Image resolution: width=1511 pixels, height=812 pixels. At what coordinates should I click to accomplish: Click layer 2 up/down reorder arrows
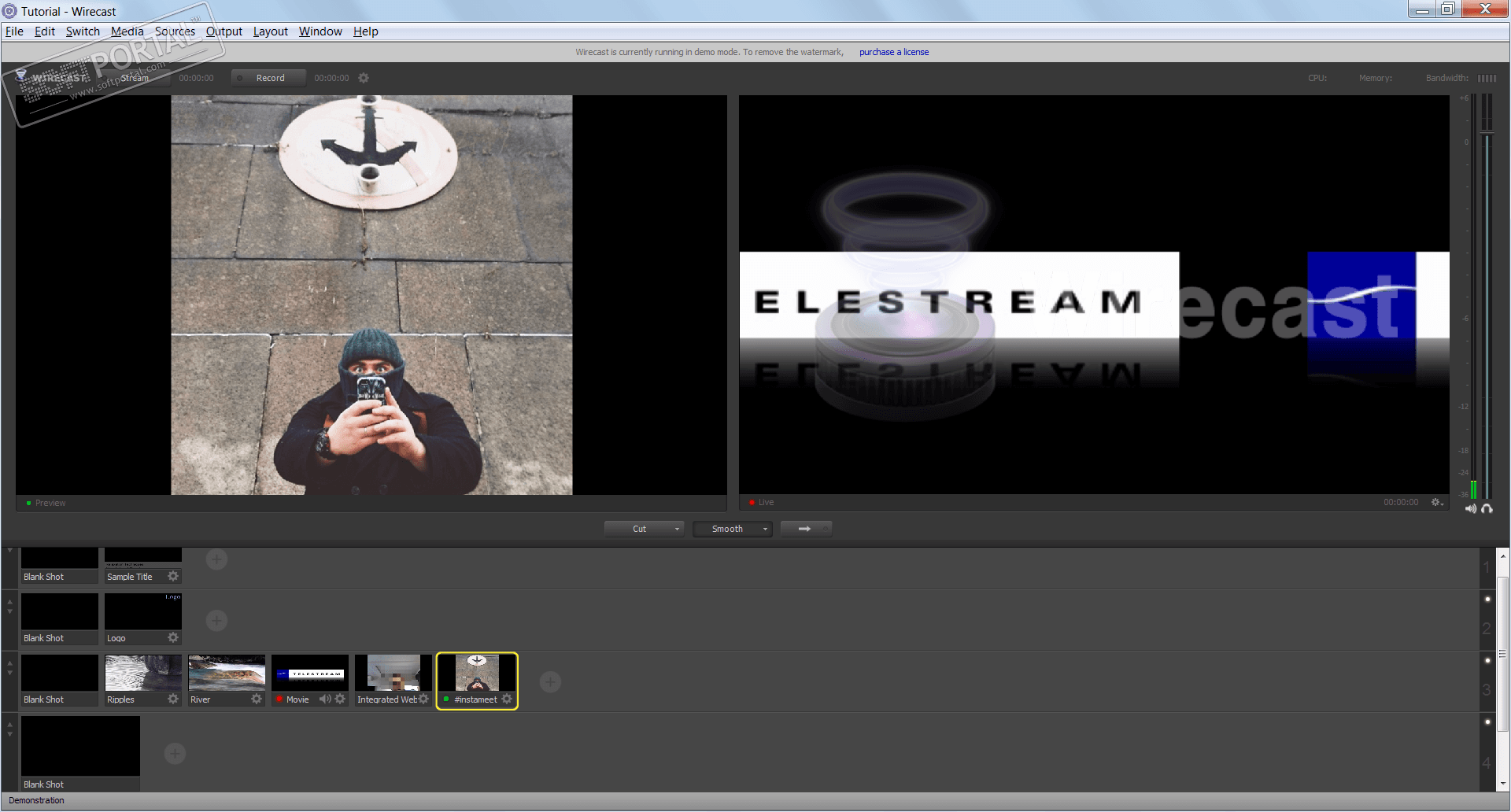pyautogui.click(x=10, y=607)
